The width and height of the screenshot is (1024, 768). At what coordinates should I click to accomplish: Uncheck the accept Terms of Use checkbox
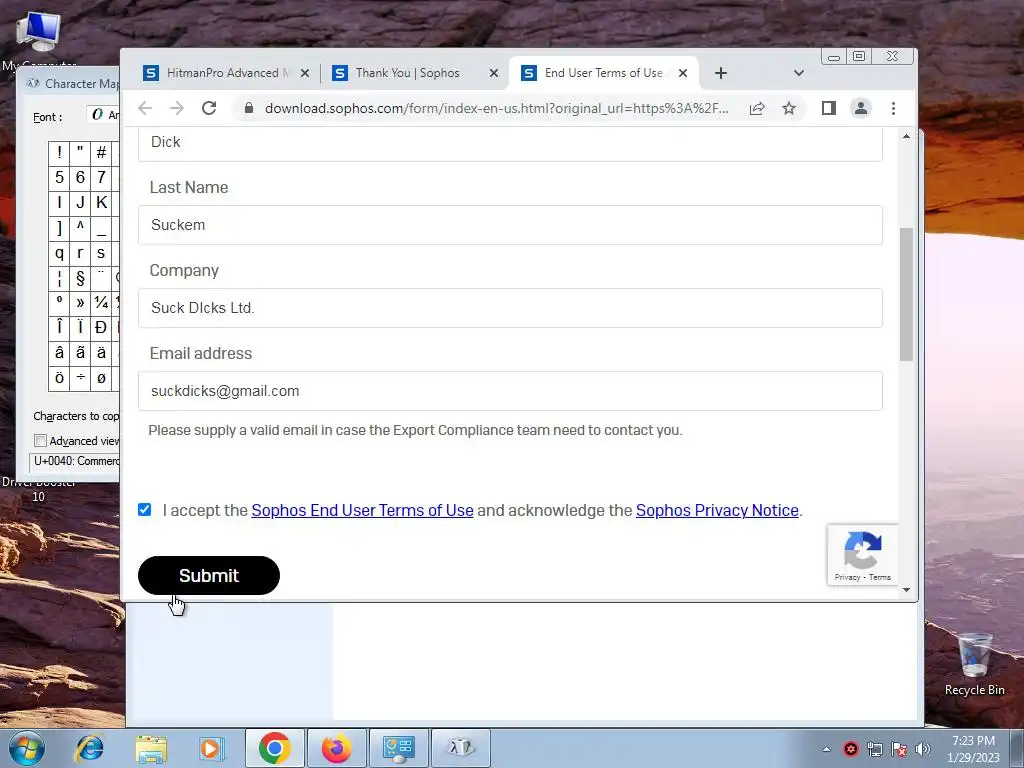pyautogui.click(x=144, y=509)
